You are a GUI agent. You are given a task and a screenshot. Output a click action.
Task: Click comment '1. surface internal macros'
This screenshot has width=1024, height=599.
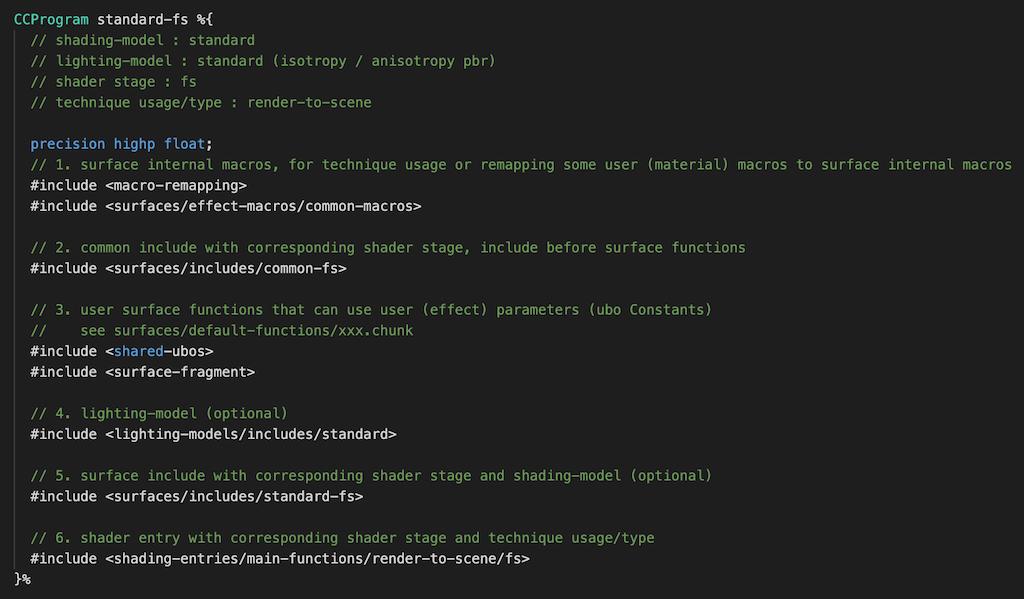point(521,165)
